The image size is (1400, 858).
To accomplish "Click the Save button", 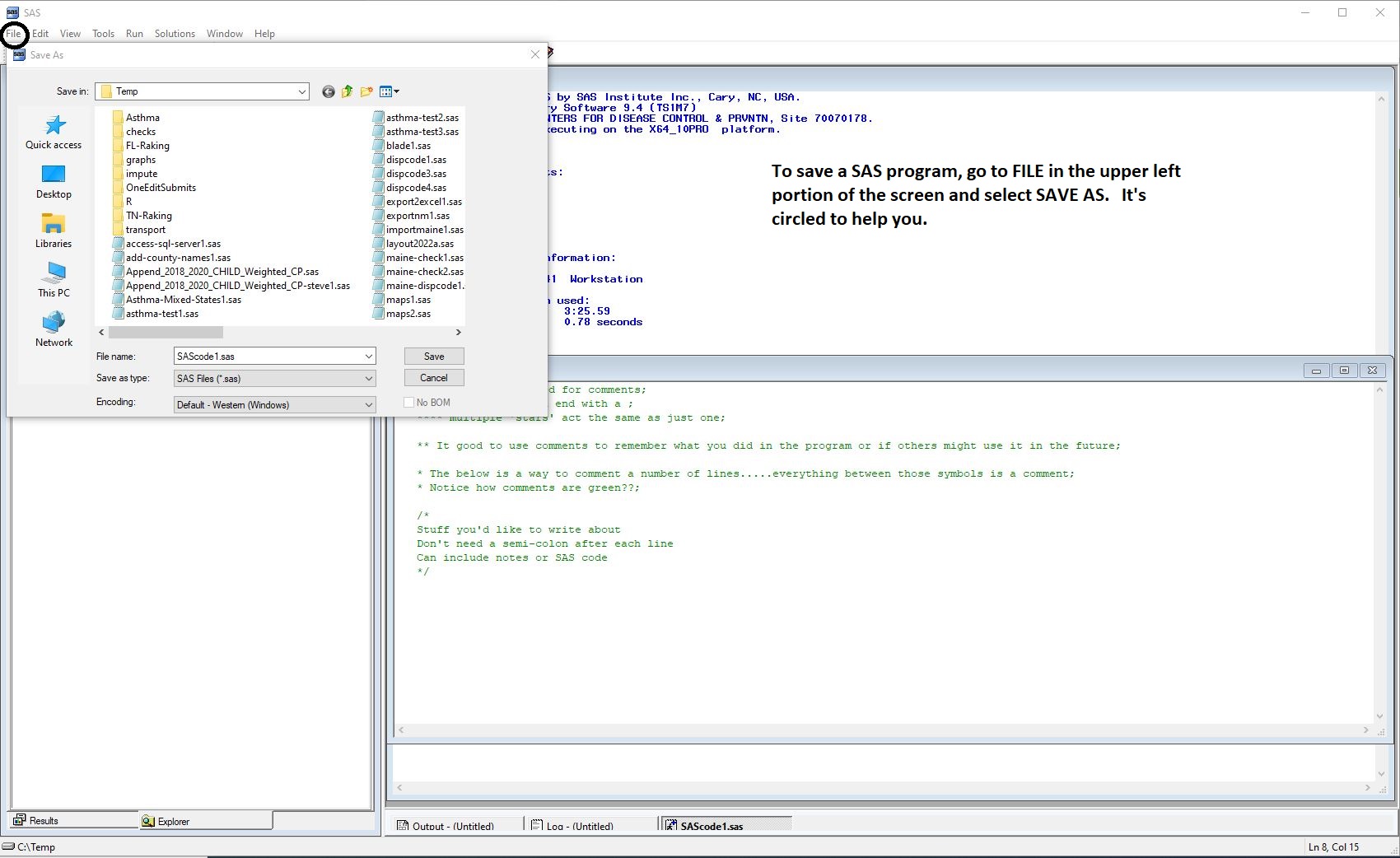I will coord(434,357).
